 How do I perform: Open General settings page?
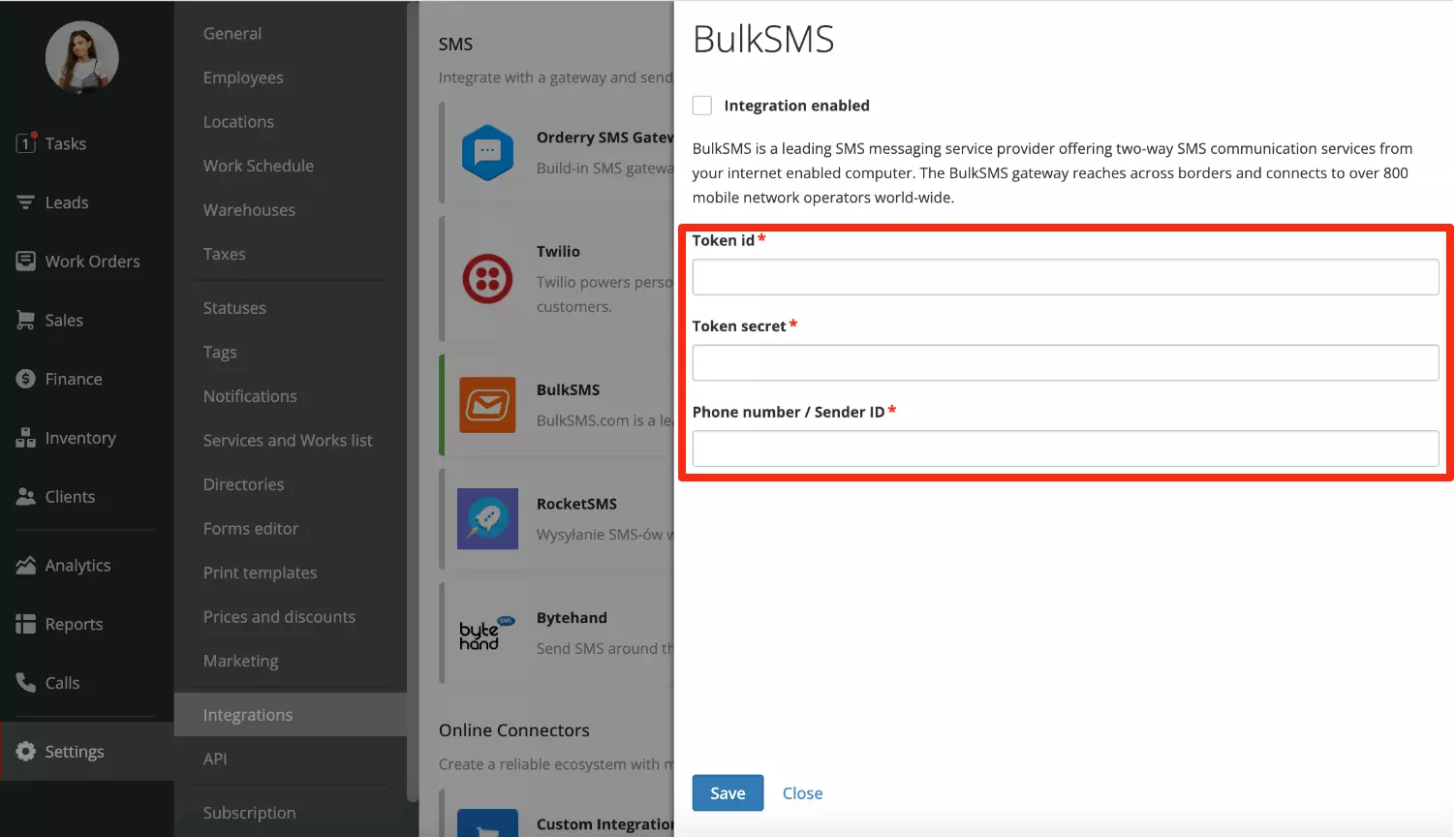coord(232,34)
